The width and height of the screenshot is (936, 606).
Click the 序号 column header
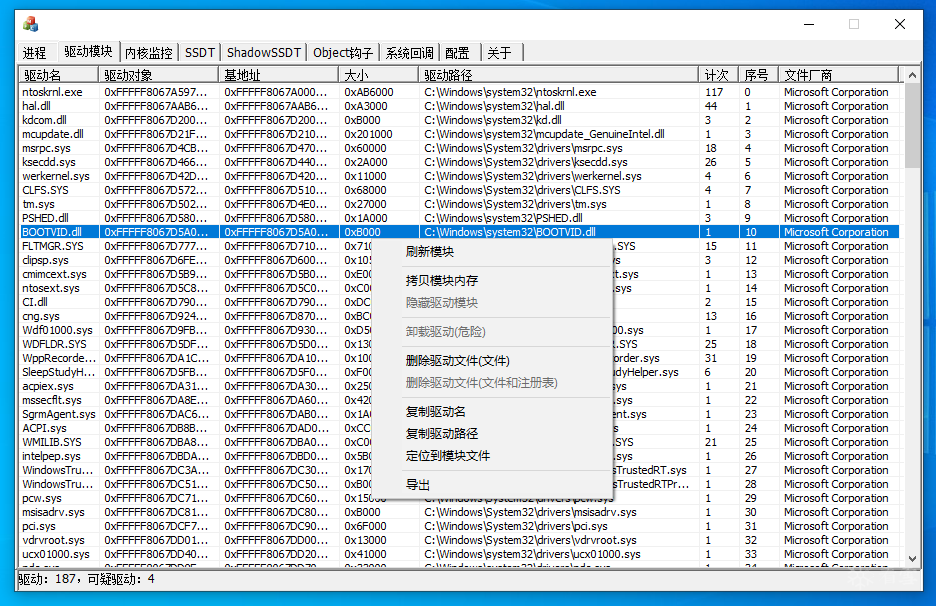pyautogui.click(x=758, y=75)
